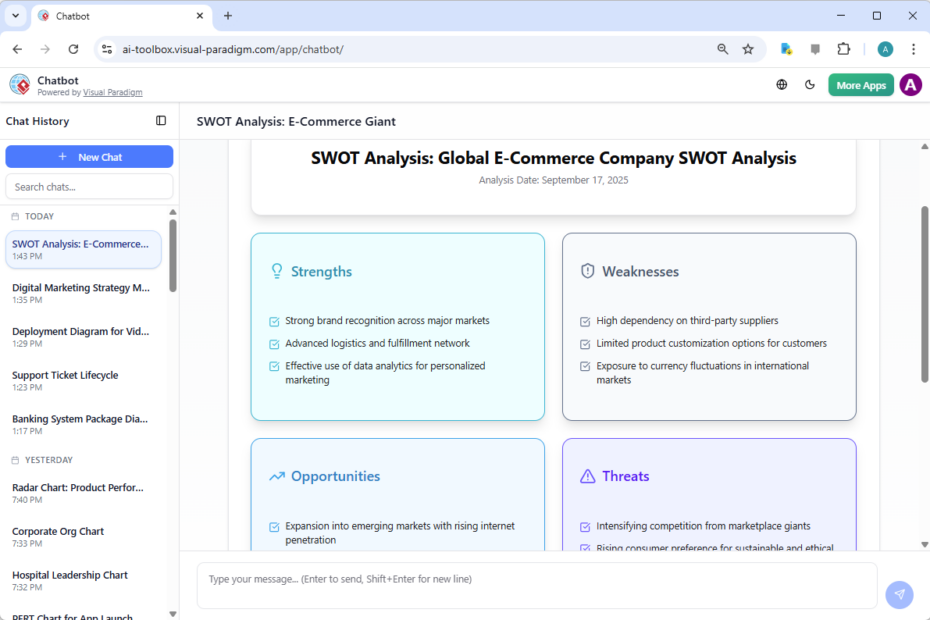Send a message with the paper plane icon
Screen dimensions: 930x620
(899, 594)
